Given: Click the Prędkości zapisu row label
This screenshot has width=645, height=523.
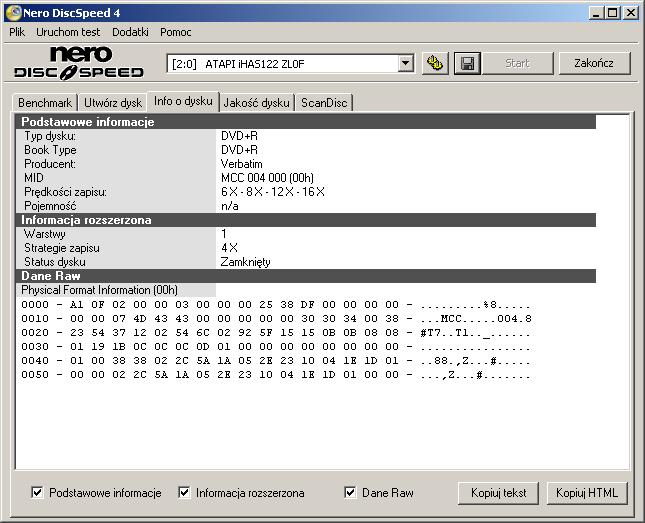Looking at the screenshot, I should [65, 192].
